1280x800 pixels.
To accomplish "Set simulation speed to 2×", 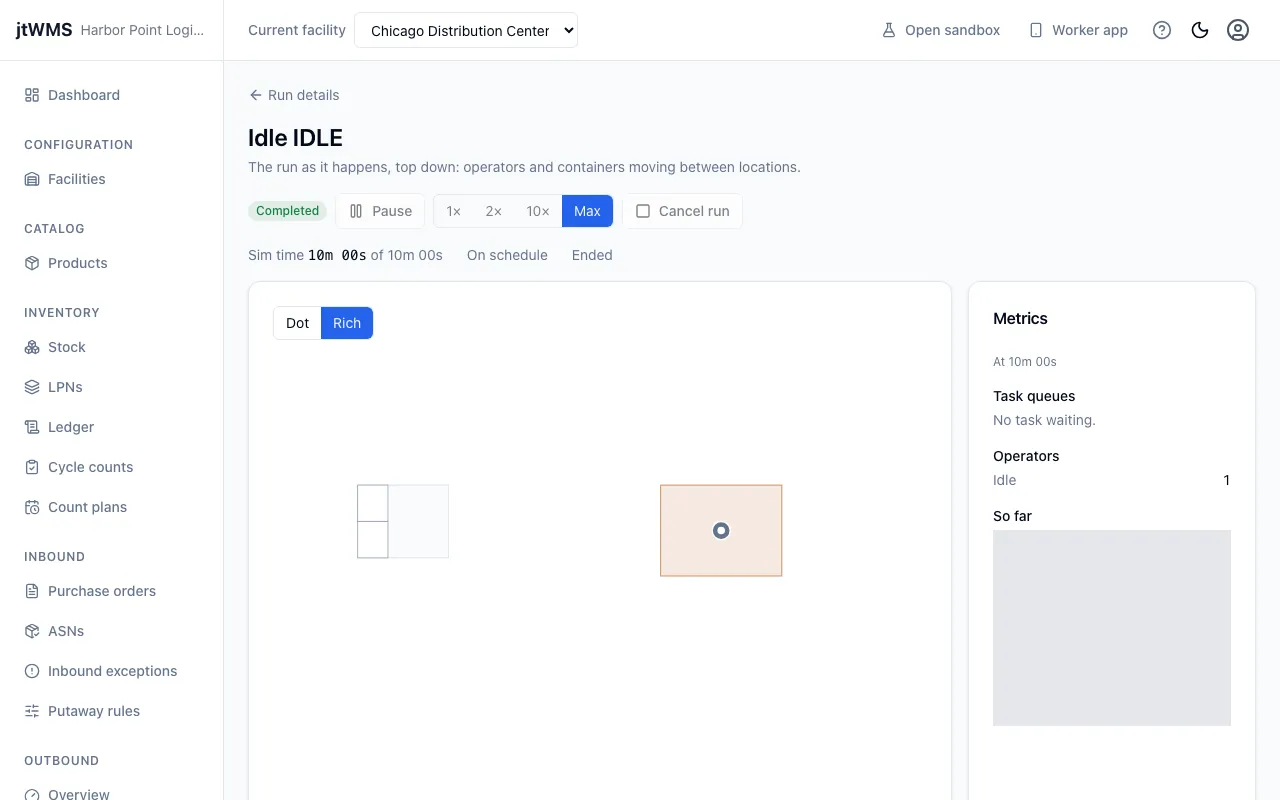I will pos(493,211).
